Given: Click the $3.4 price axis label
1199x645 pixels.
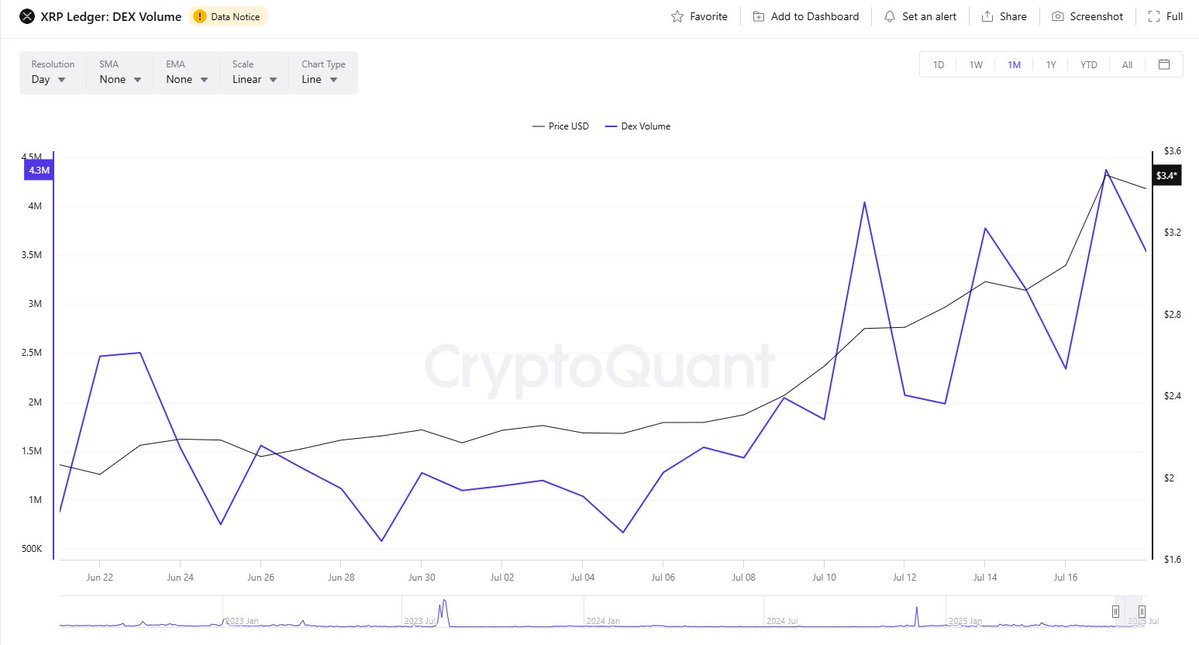Looking at the screenshot, I should click(1167, 176).
